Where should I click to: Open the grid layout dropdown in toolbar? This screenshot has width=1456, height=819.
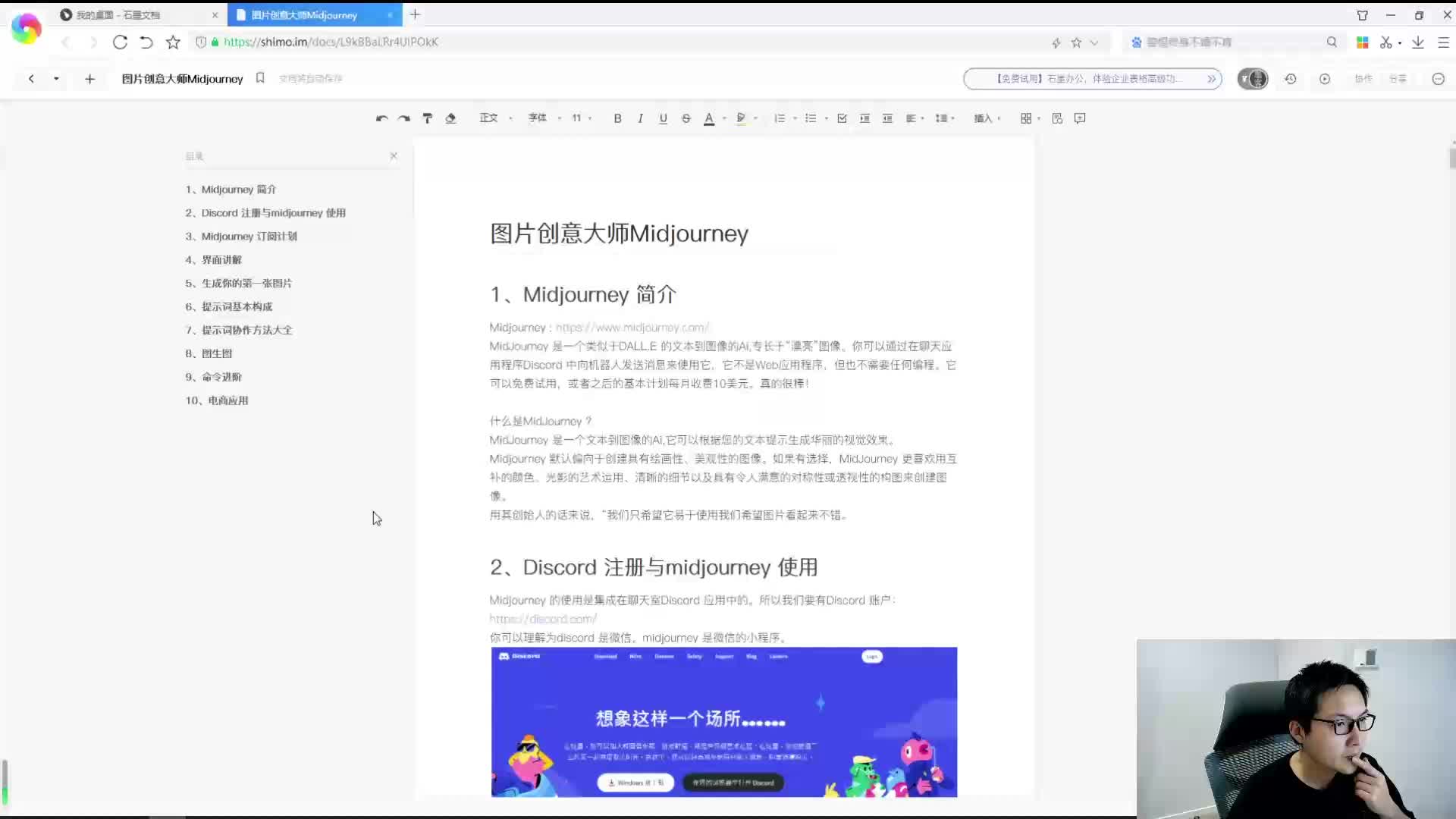click(1031, 118)
